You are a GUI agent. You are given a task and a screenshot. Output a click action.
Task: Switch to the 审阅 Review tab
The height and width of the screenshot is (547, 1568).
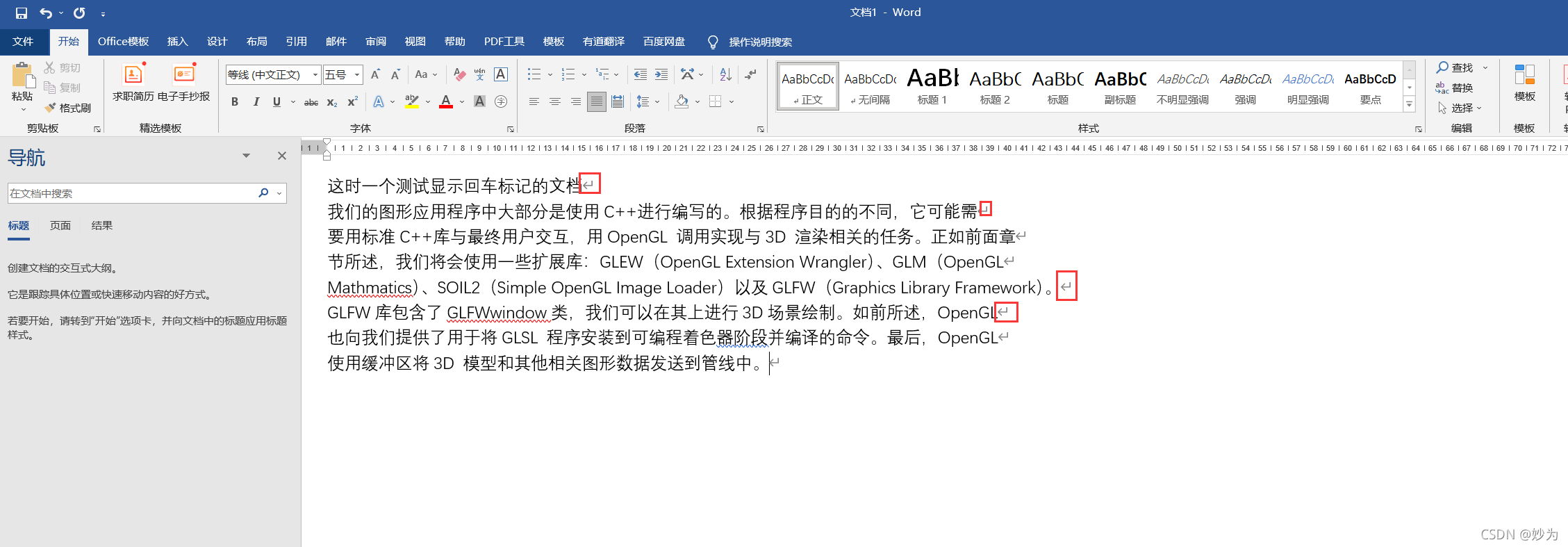(x=376, y=42)
